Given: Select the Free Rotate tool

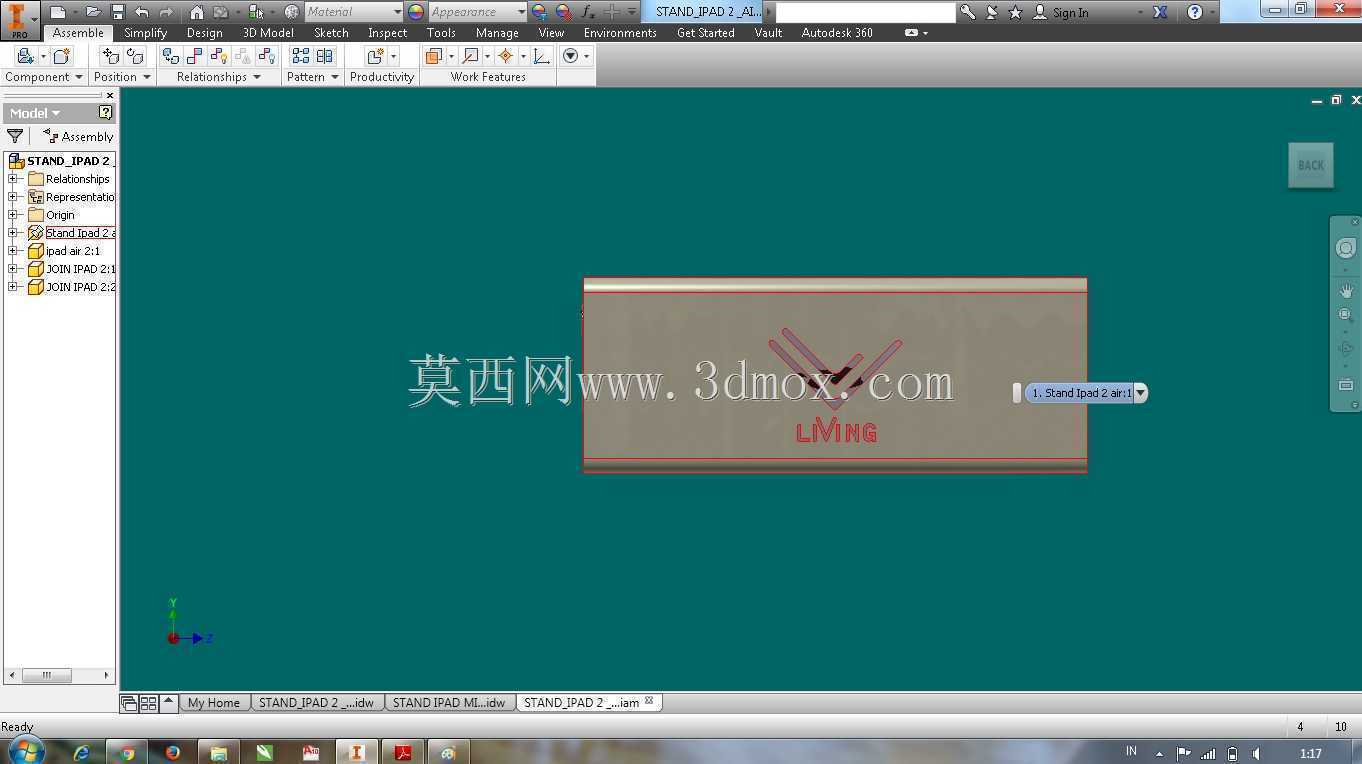Looking at the screenshot, I should click(134, 56).
